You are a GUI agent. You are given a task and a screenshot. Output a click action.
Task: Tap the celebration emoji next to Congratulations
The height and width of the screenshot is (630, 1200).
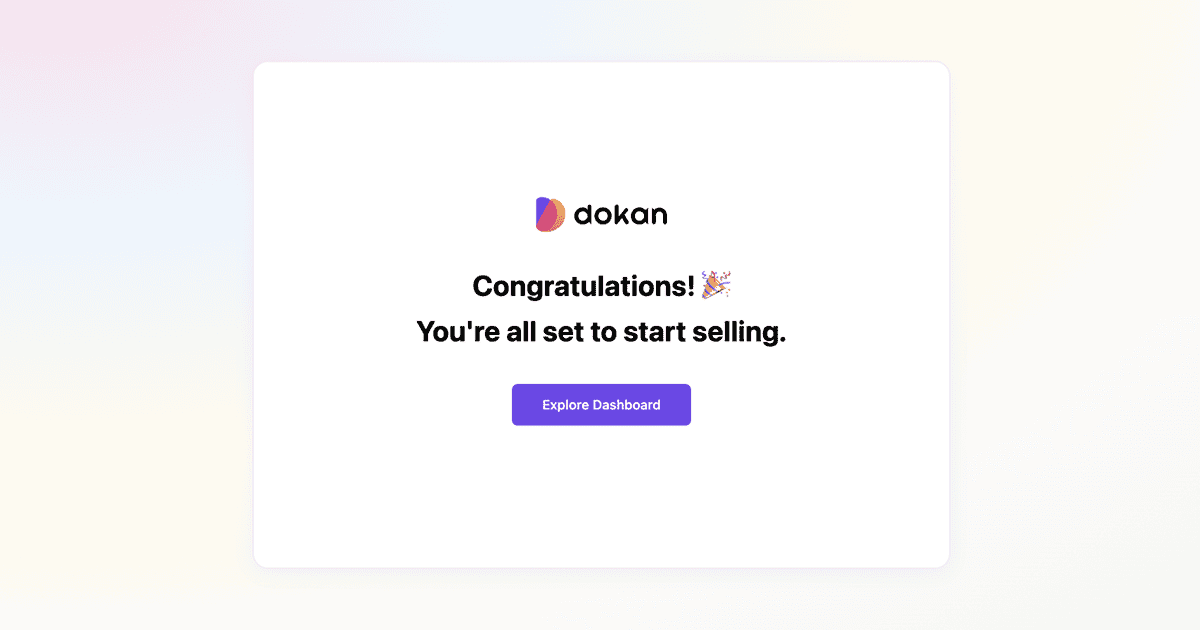click(x=716, y=284)
